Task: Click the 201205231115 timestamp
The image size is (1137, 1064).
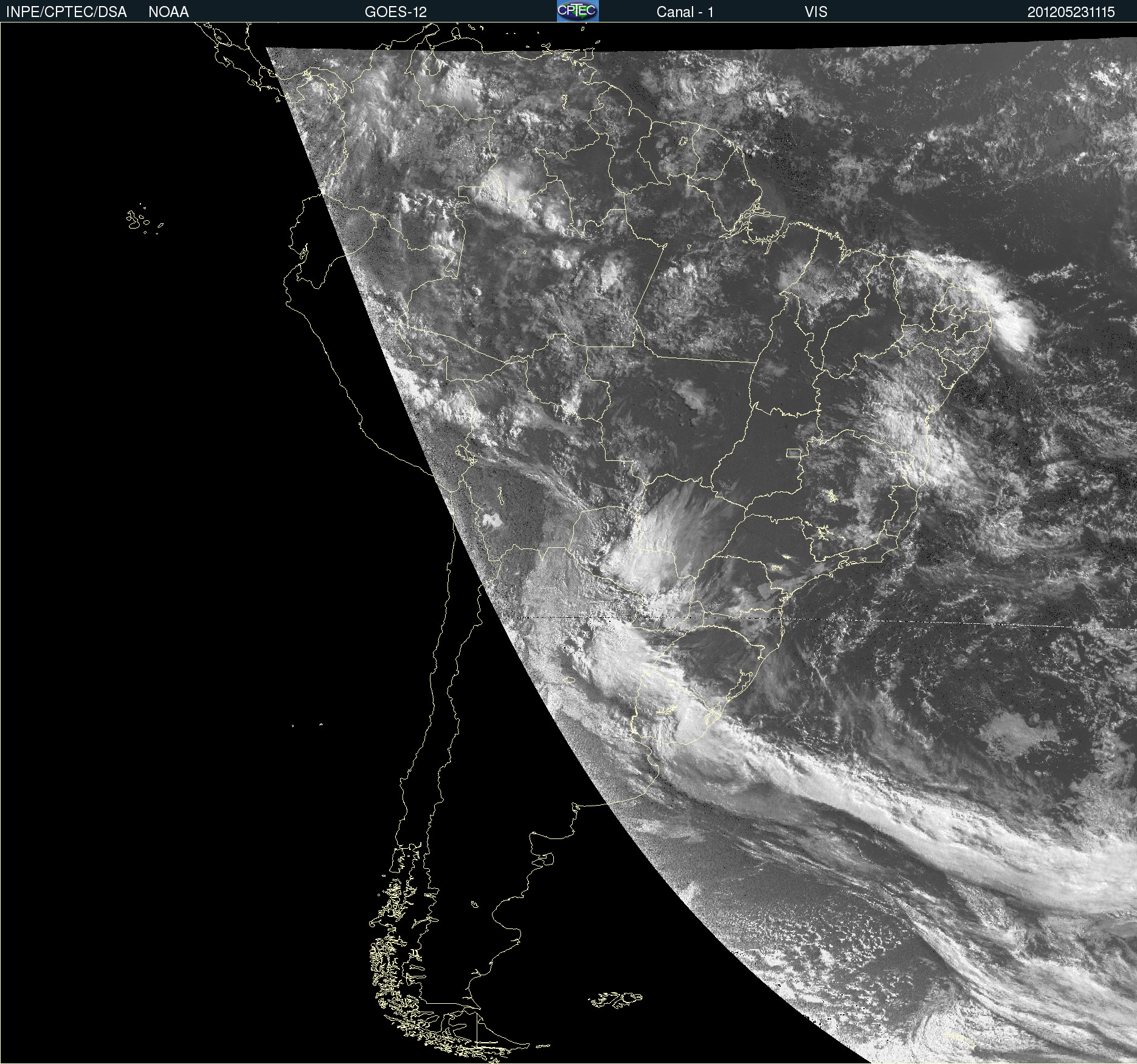Action: tap(1071, 12)
